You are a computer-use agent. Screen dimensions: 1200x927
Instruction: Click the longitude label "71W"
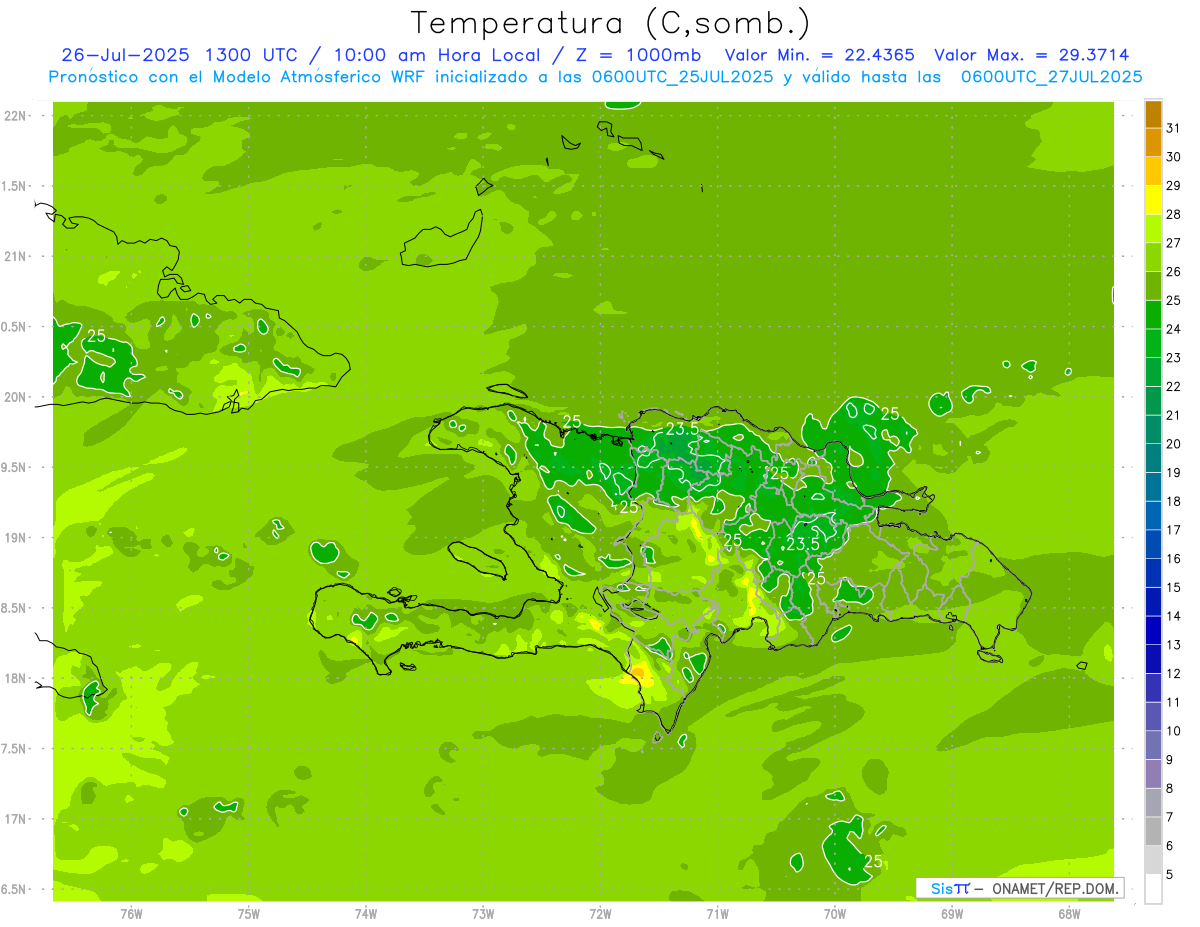pos(717,913)
